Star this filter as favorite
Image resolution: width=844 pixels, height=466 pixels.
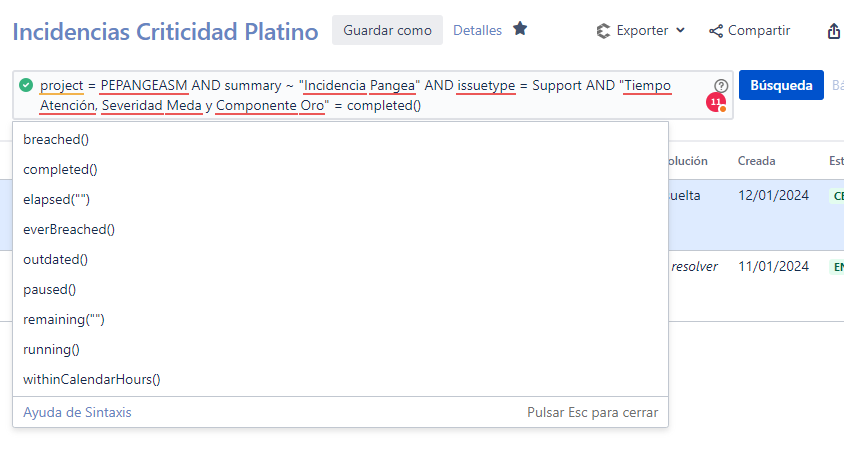point(520,29)
